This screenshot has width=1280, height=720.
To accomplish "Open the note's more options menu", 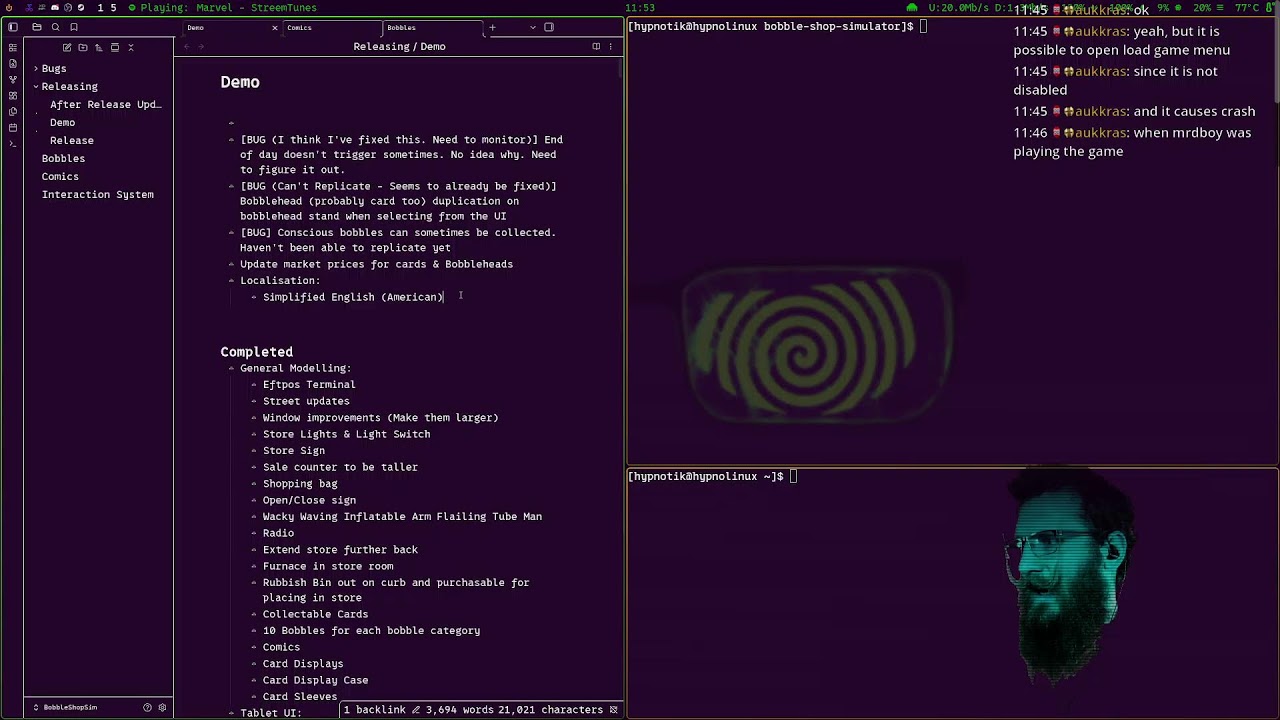I will 611,46.
